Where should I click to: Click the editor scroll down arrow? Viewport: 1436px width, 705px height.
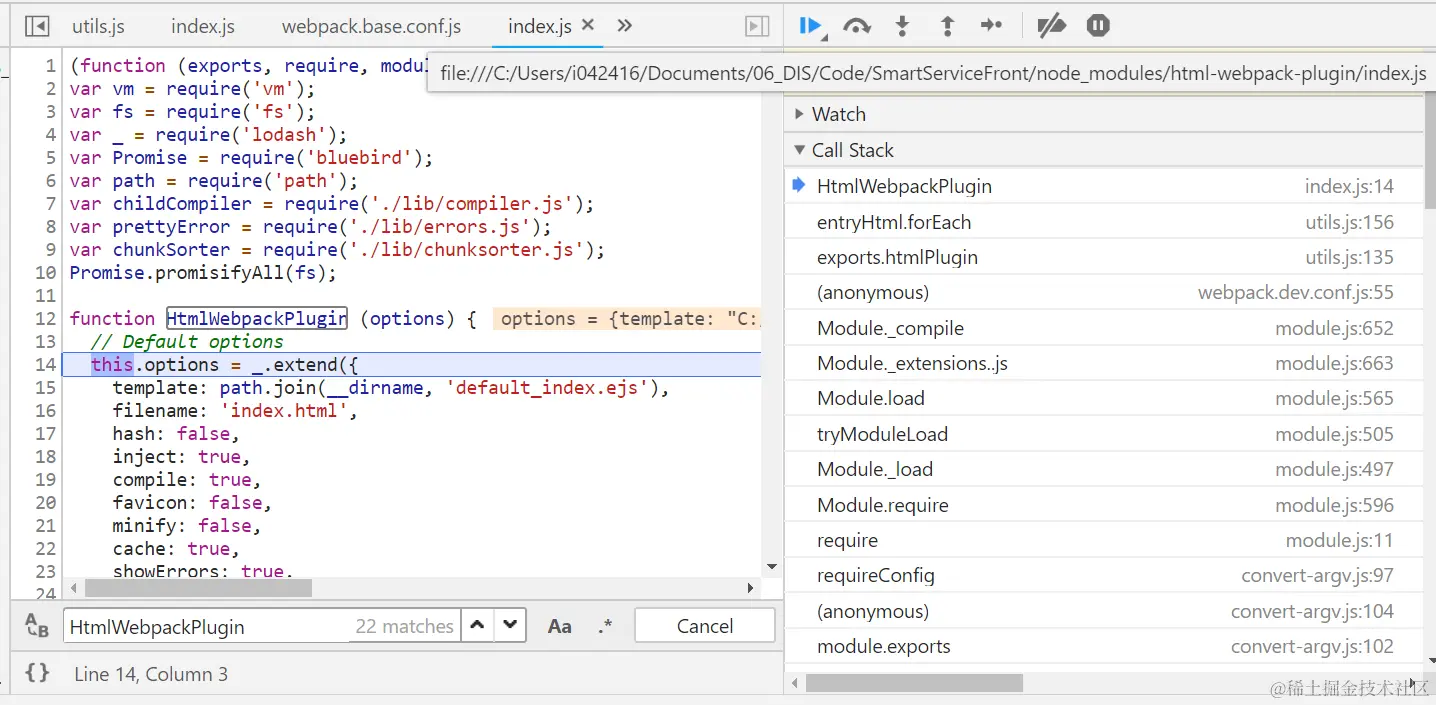pos(771,567)
